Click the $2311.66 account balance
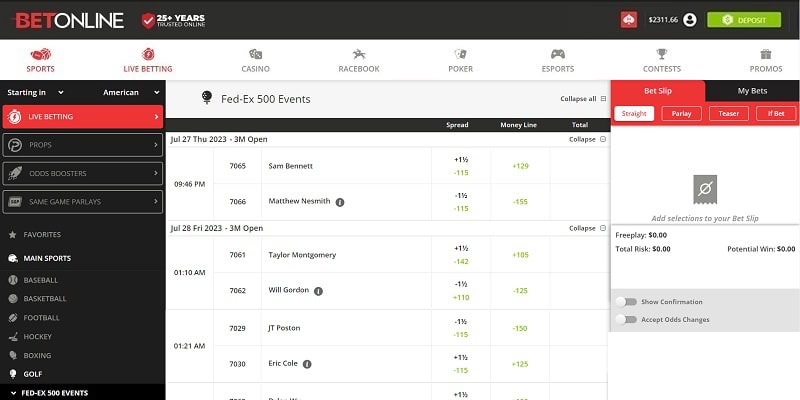 (663, 20)
